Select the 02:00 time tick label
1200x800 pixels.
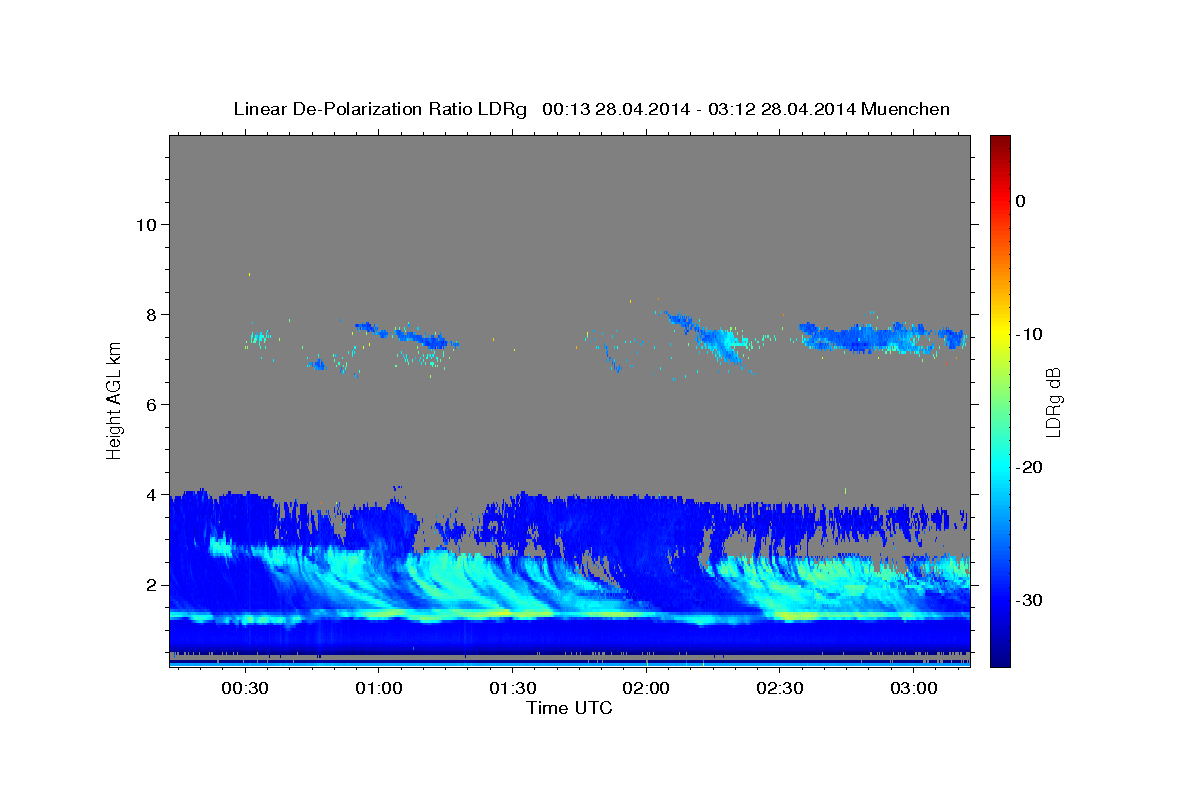647,689
